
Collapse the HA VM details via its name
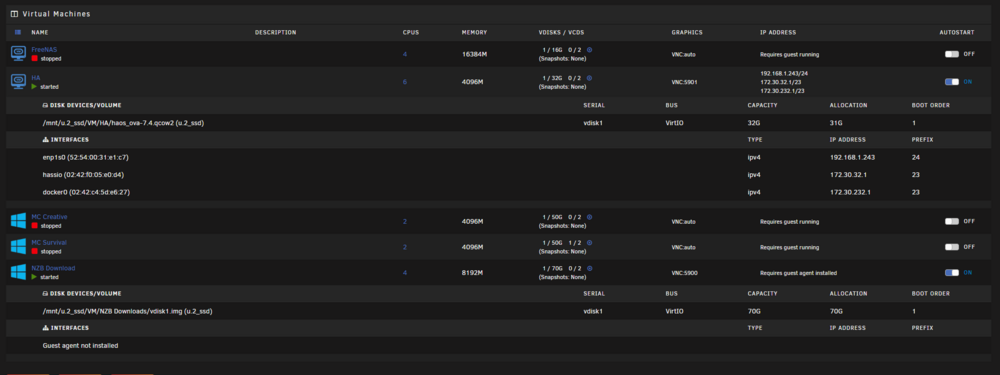pyautogui.click(x=36, y=77)
